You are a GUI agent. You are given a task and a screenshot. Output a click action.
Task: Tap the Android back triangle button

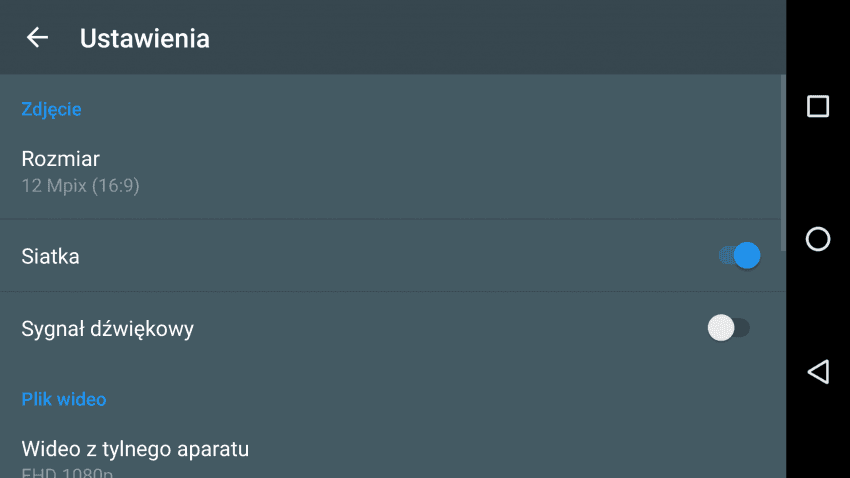817,372
